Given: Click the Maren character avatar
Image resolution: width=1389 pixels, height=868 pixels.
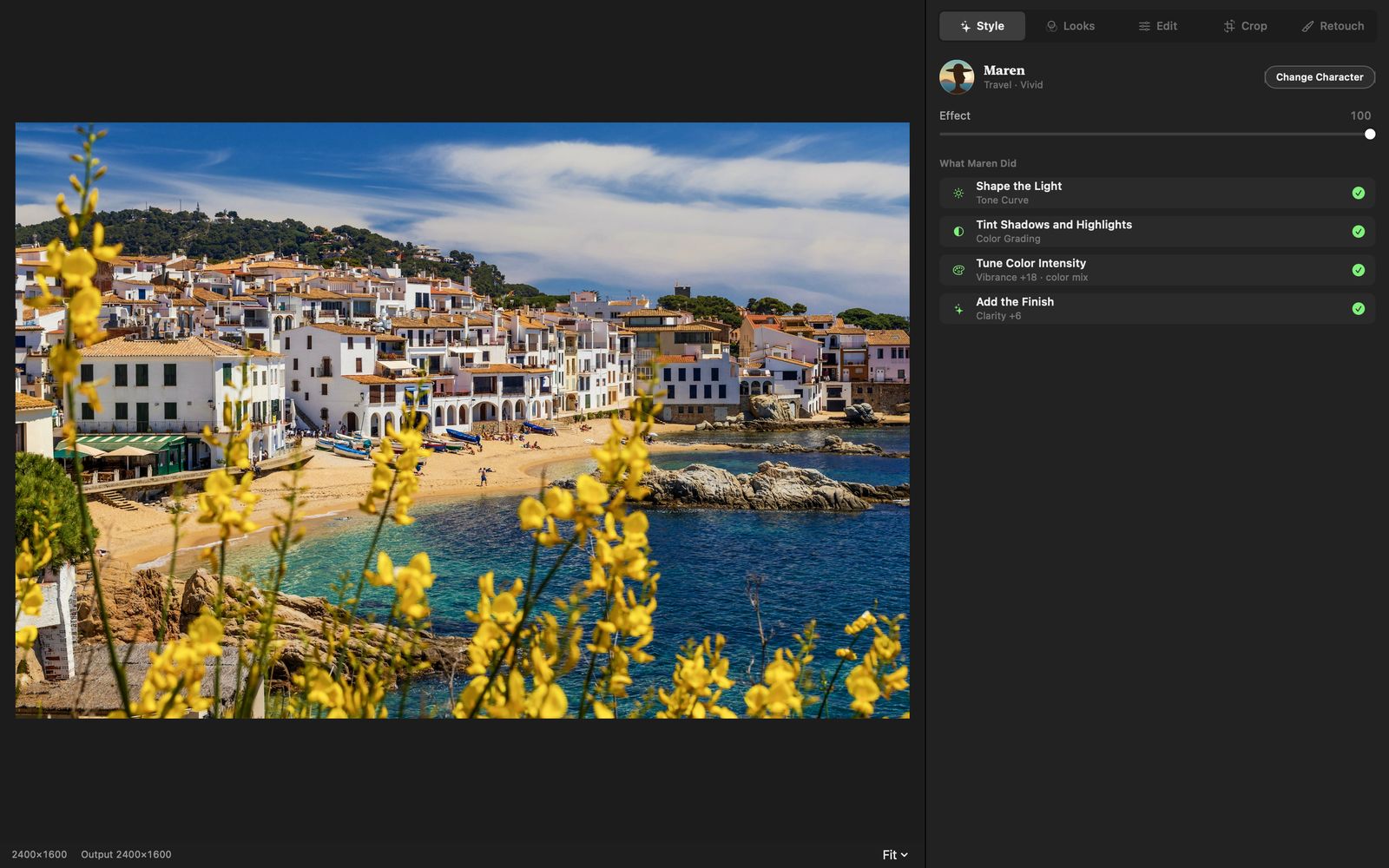Looking at the screenshot, I should [957, 77].
